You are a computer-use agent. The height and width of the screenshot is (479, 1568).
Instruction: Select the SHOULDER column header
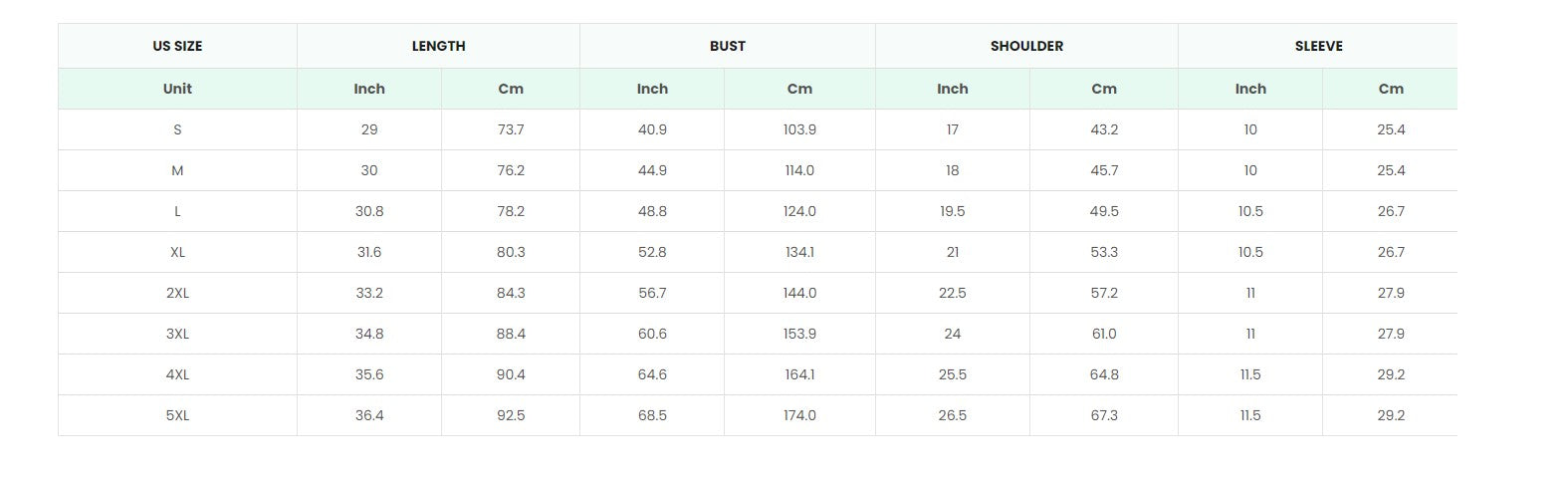pos(1026,46)
